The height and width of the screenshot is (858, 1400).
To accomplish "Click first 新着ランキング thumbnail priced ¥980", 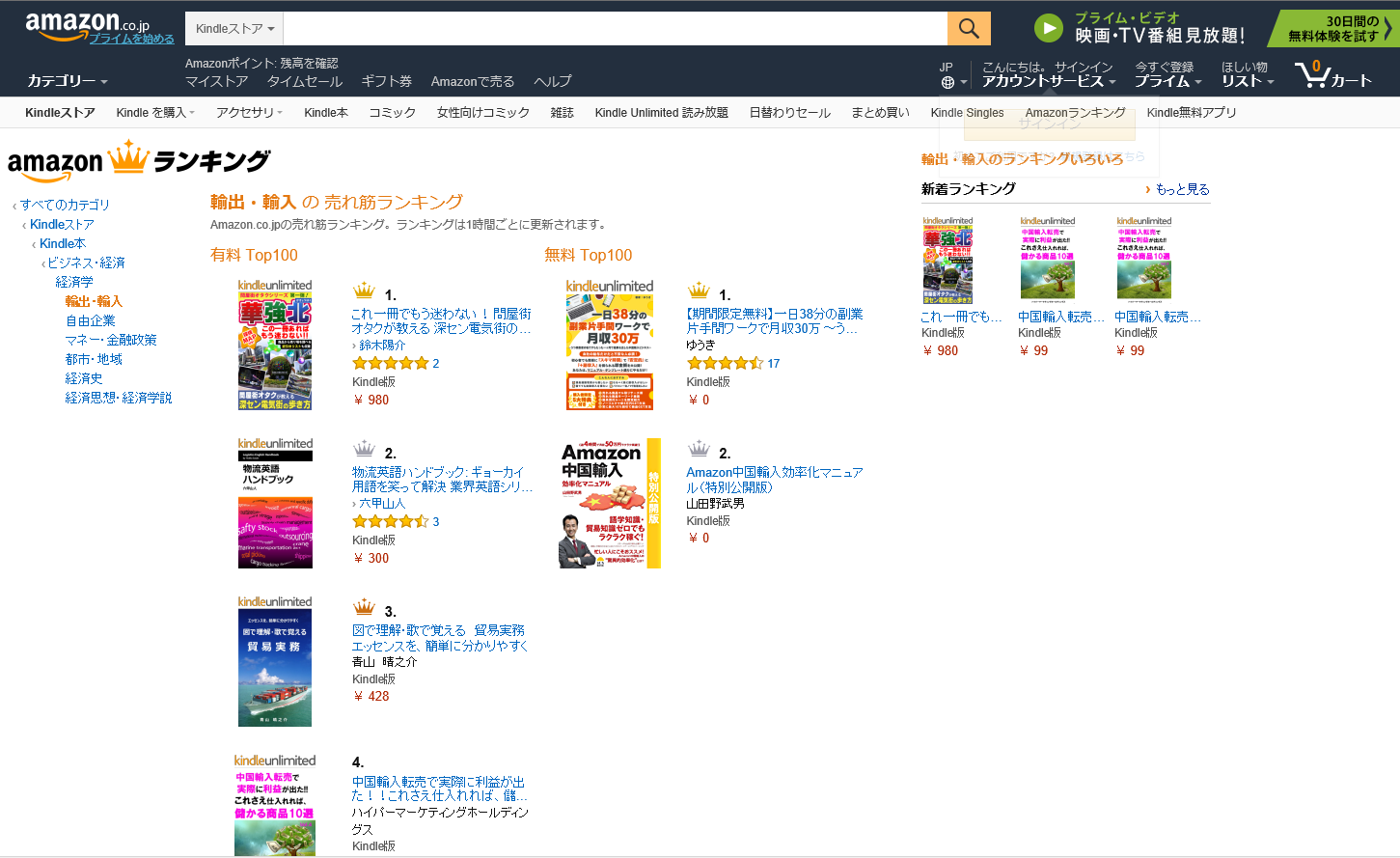I will click(947, 261).
